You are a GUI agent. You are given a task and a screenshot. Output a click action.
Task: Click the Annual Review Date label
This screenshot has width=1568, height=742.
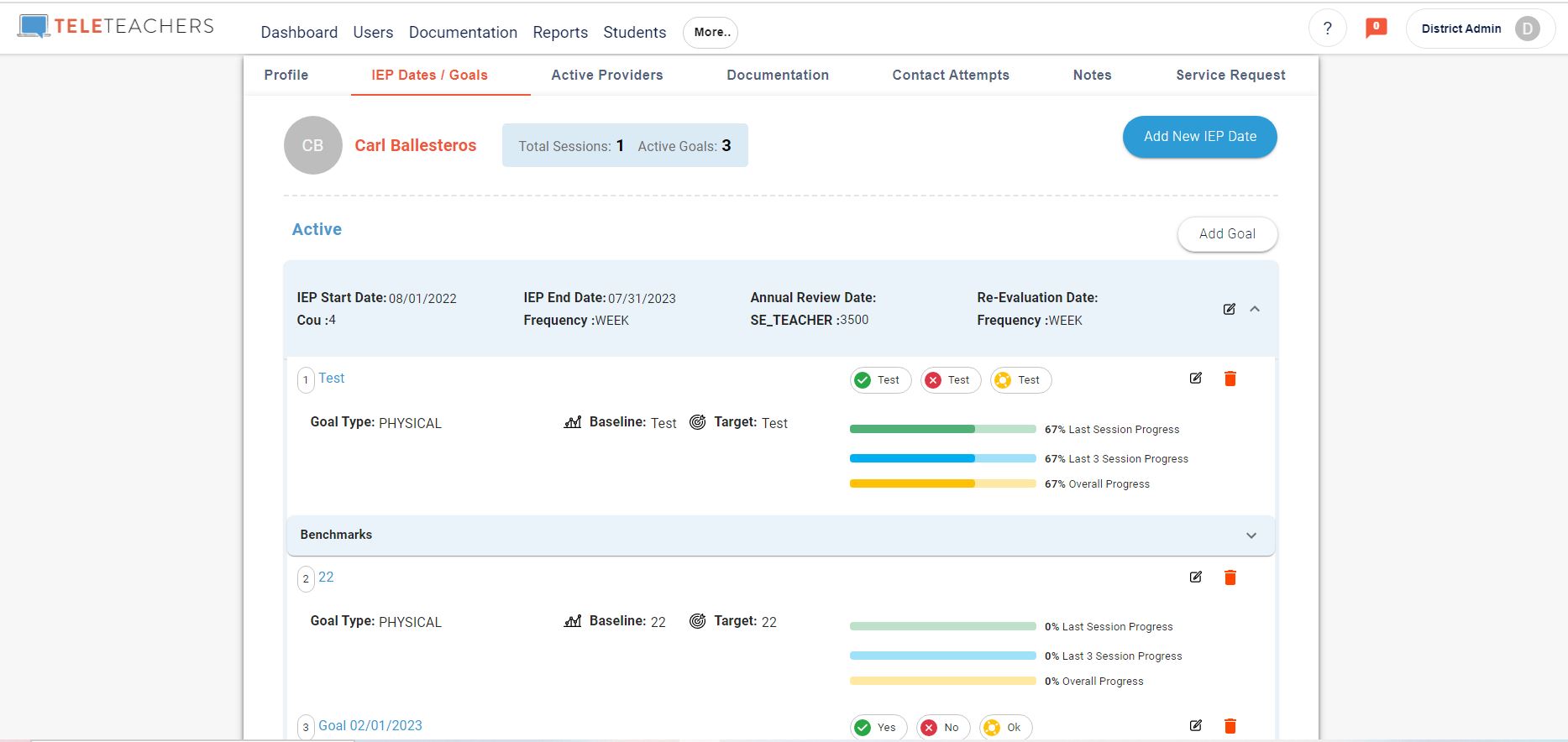(x=813, y=298)
